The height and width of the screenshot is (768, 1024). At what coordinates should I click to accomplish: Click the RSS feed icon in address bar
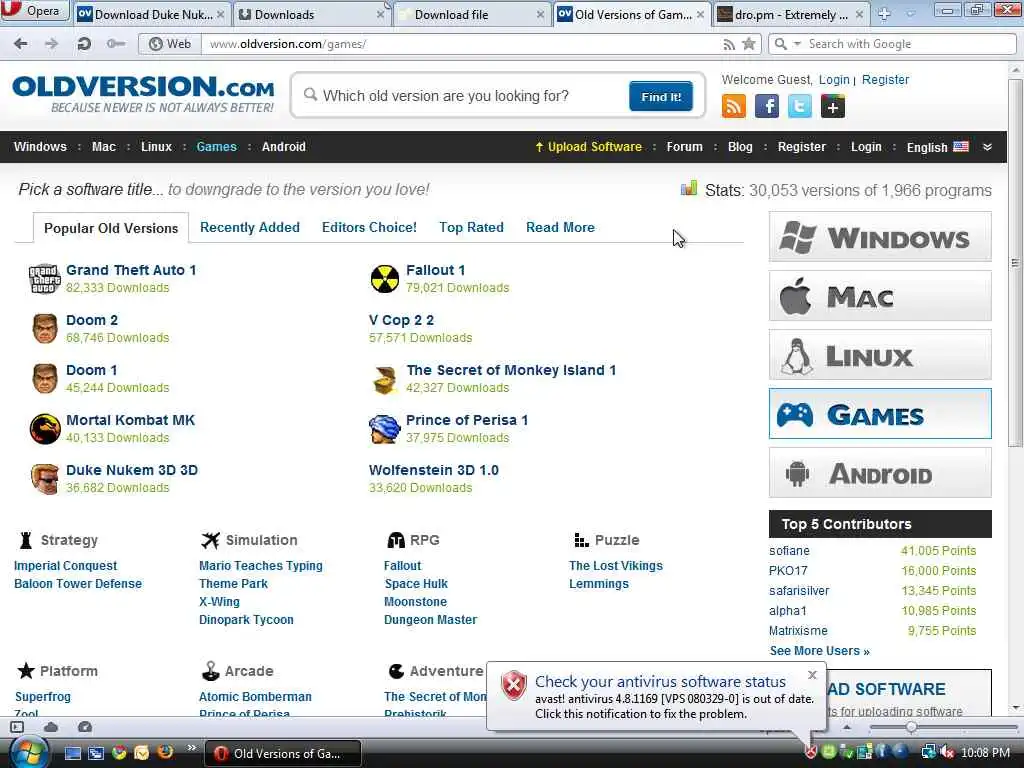click(729, 44)
